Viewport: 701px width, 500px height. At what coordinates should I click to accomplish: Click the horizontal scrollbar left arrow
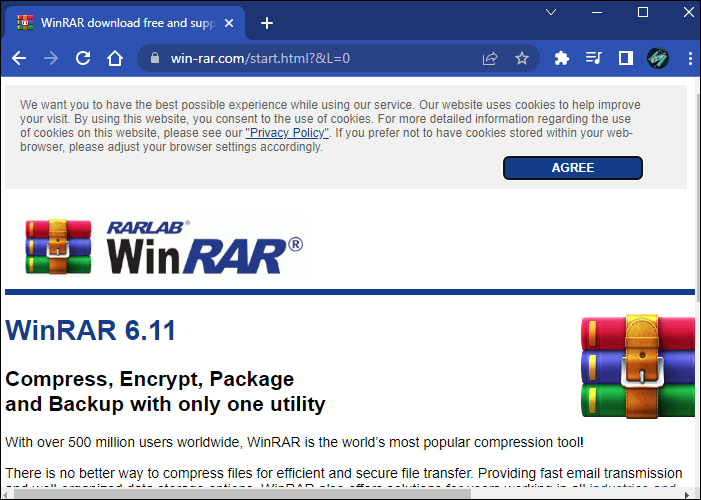click(x=6, y=494)
